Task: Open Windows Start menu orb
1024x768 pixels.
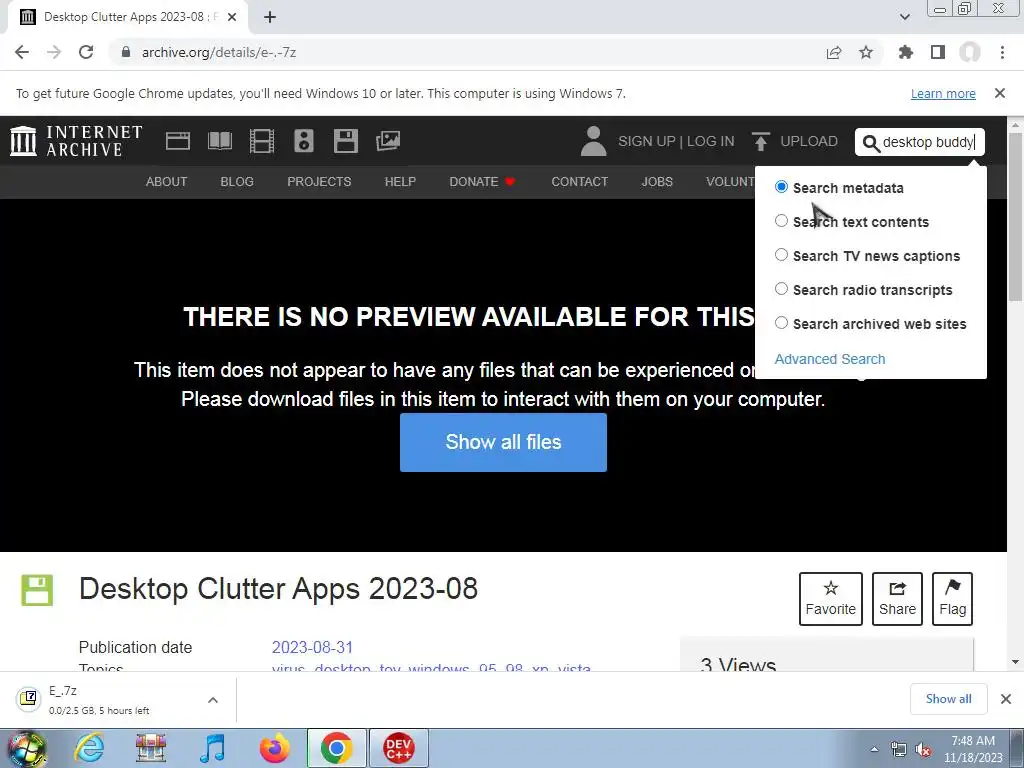Action: [25, 748]
